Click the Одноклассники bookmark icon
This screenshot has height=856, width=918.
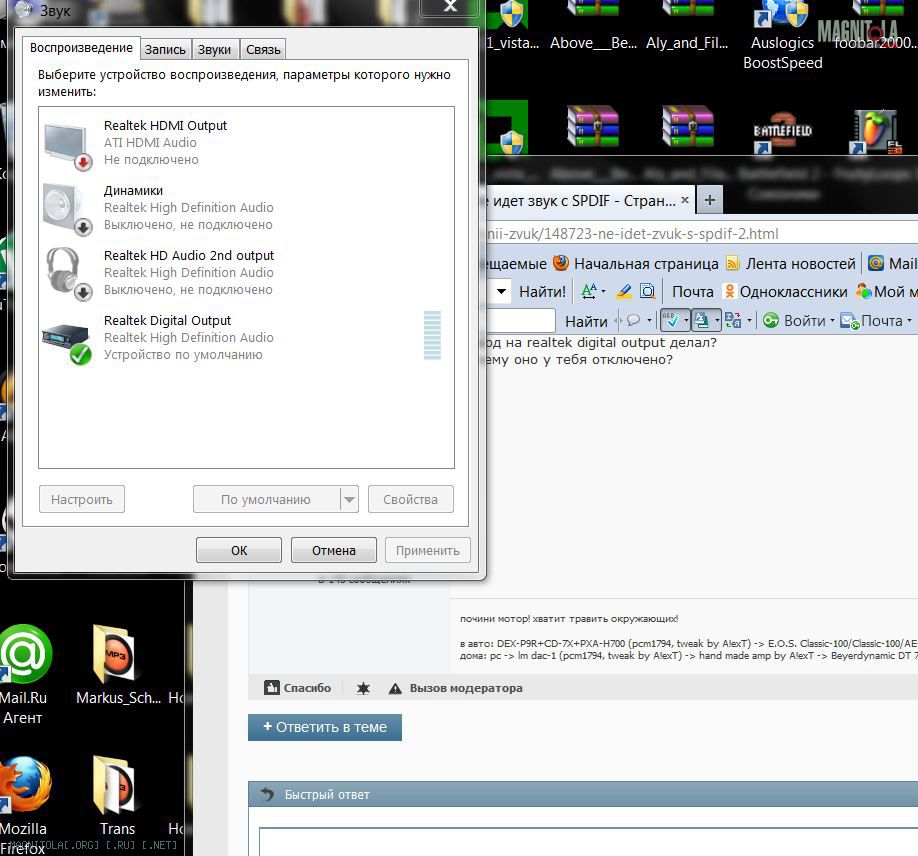729,291
